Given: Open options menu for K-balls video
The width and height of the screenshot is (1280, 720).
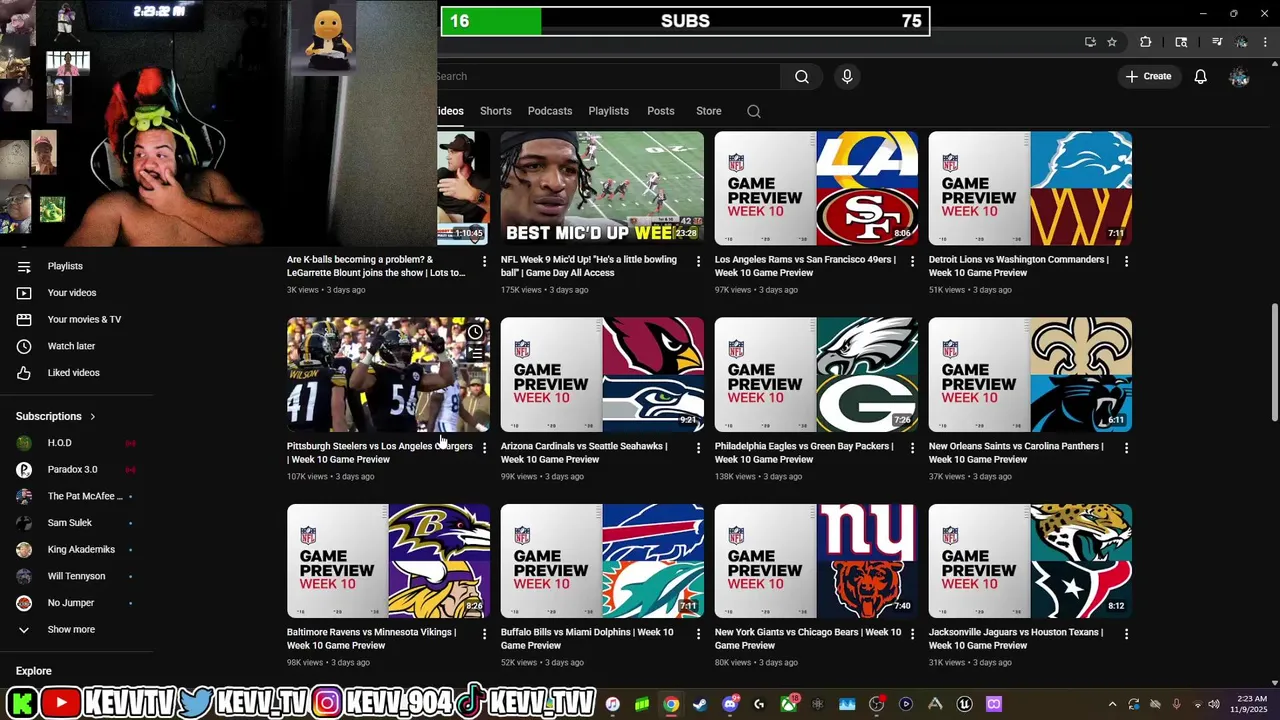Looking at the screenshot, I should click(484, 261).
